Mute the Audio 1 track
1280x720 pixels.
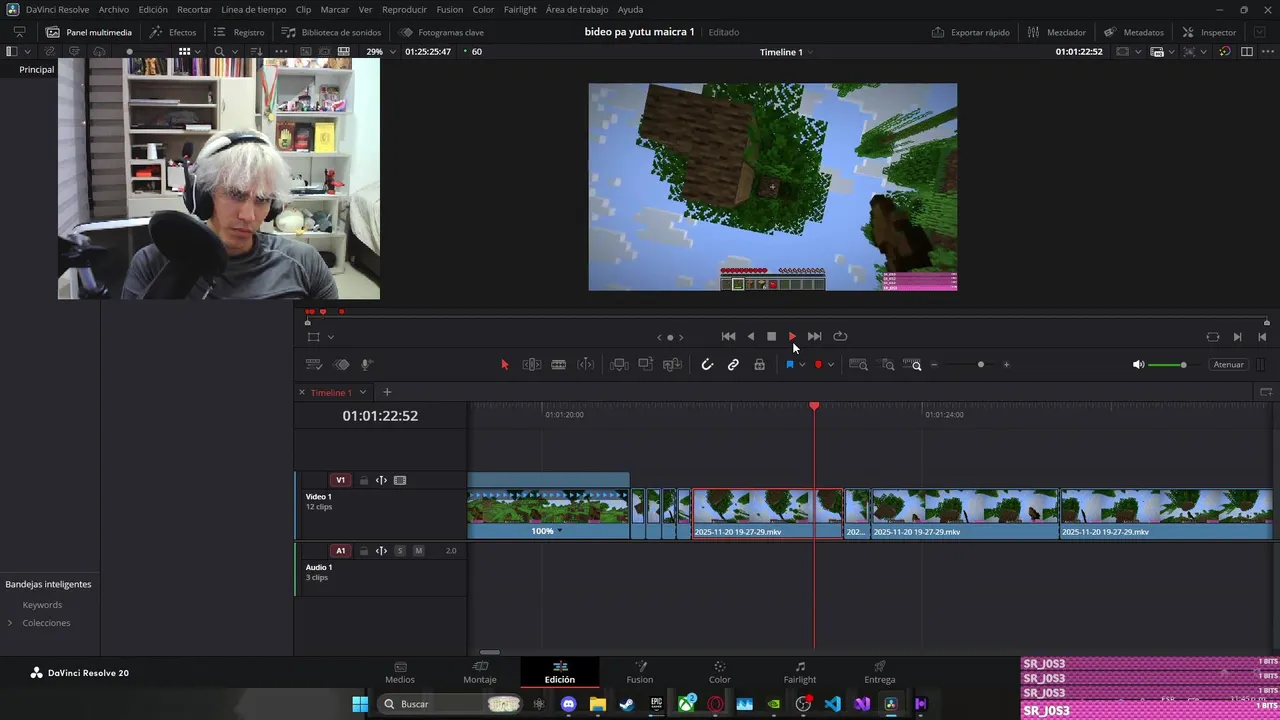[x=418, y=551]
